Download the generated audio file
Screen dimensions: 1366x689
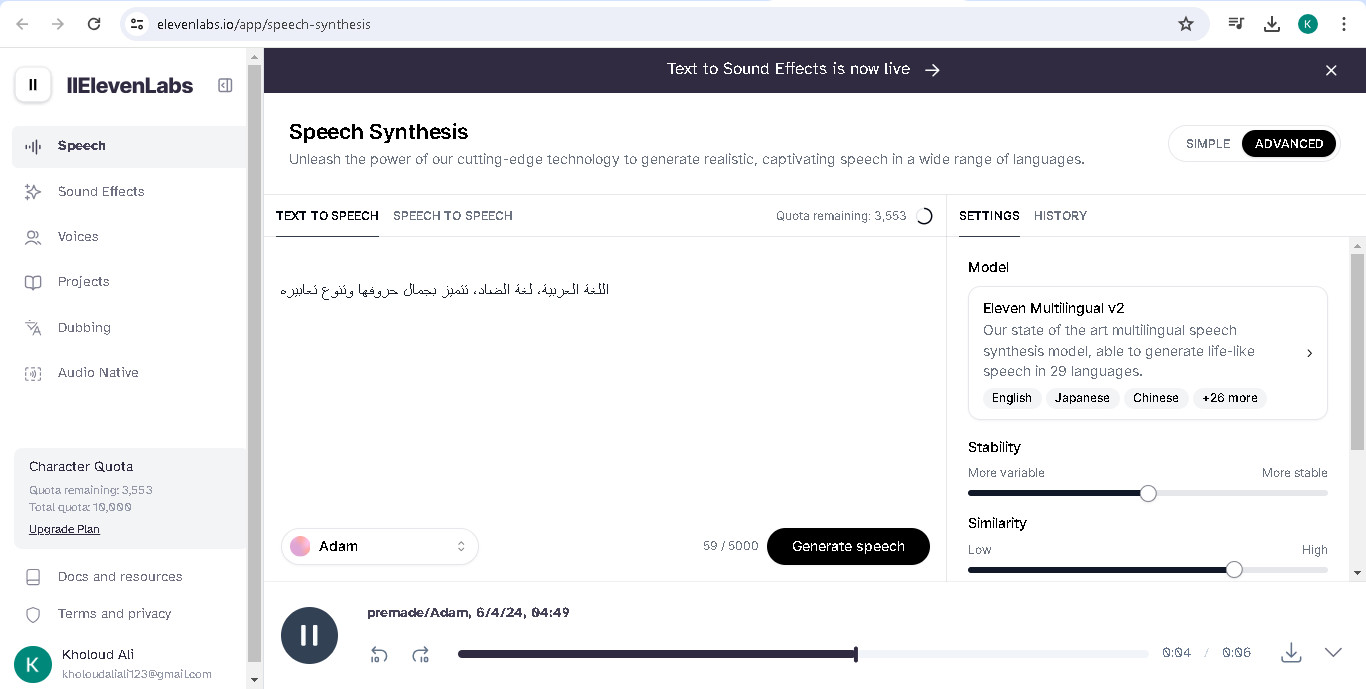(x=1291, y=653)
